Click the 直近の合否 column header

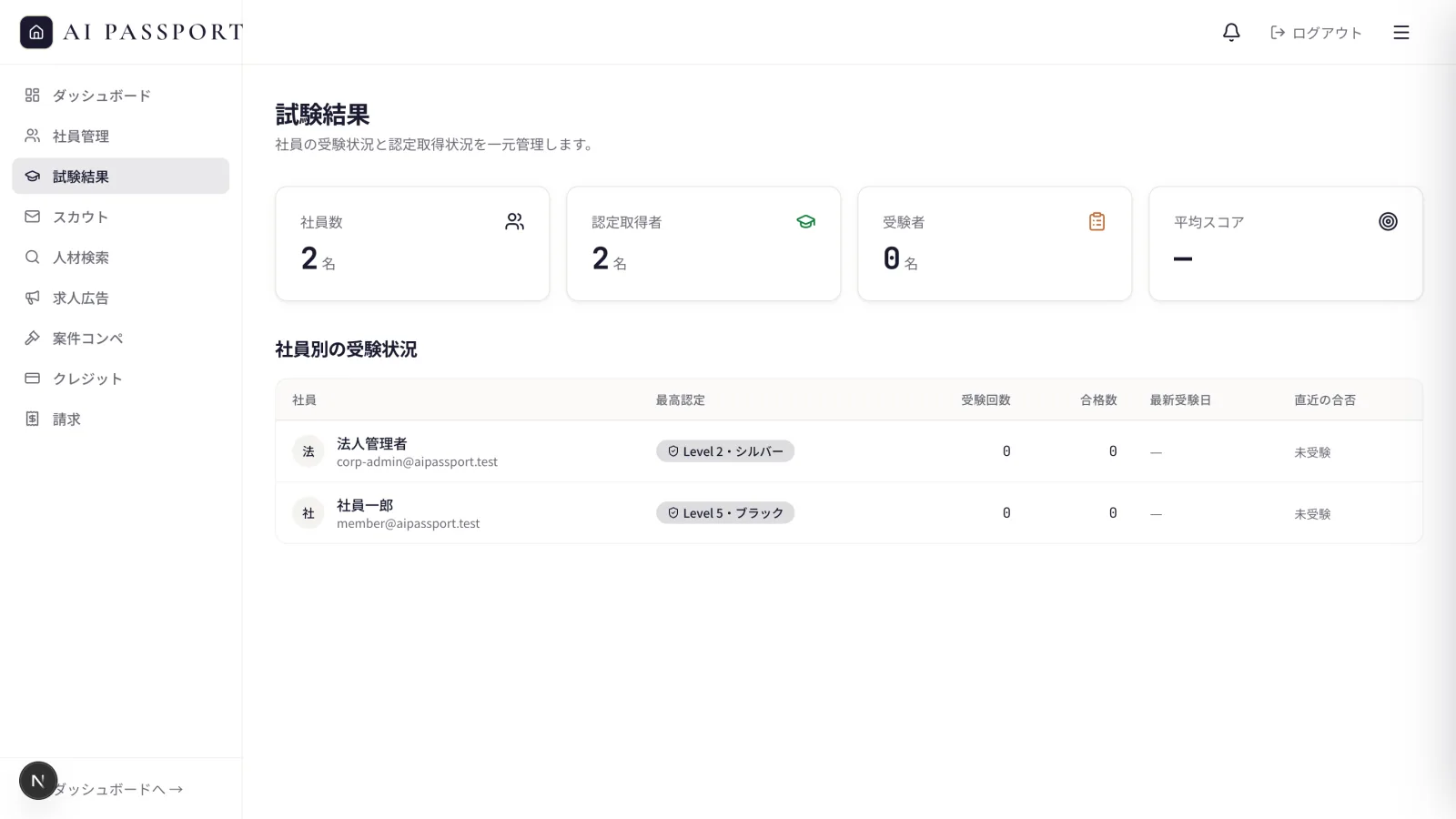(x=1325, y=400)
